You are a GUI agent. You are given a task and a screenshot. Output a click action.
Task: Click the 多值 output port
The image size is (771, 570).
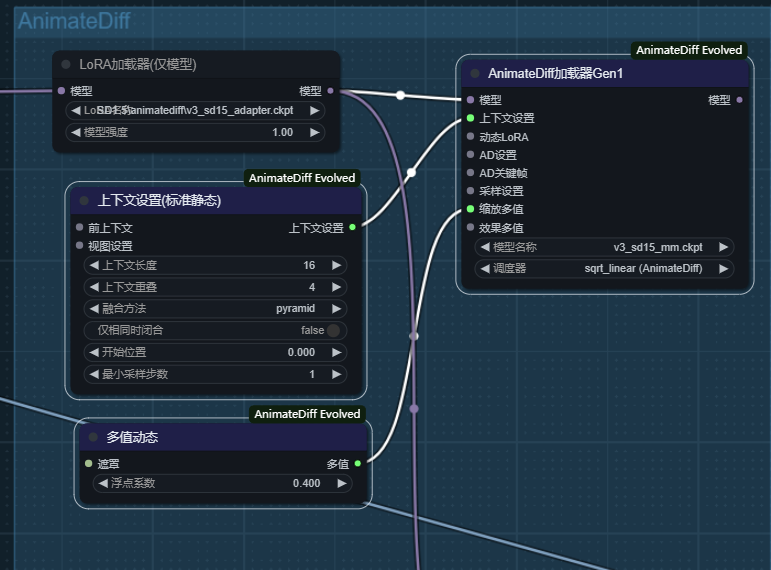coord(357,463)
